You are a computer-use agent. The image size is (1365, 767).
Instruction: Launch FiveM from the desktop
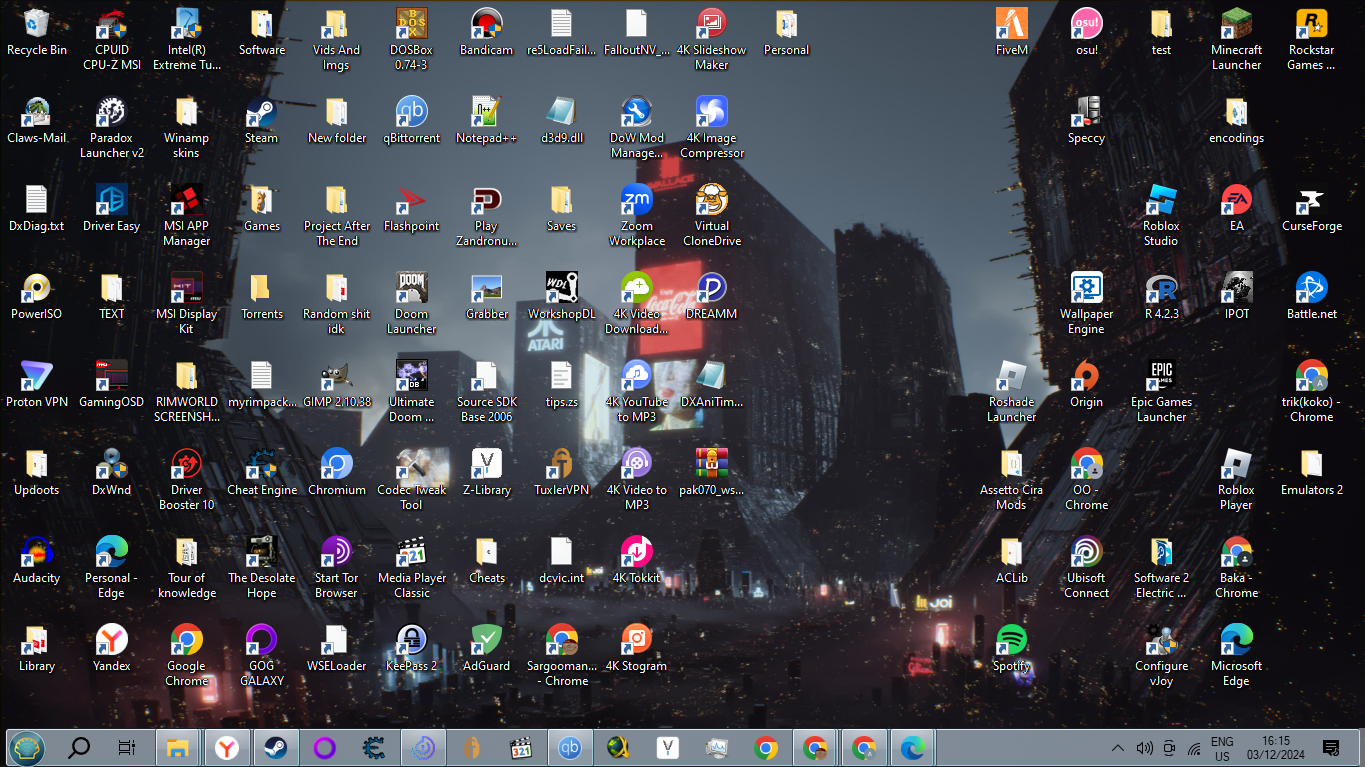pos(1011,33)
